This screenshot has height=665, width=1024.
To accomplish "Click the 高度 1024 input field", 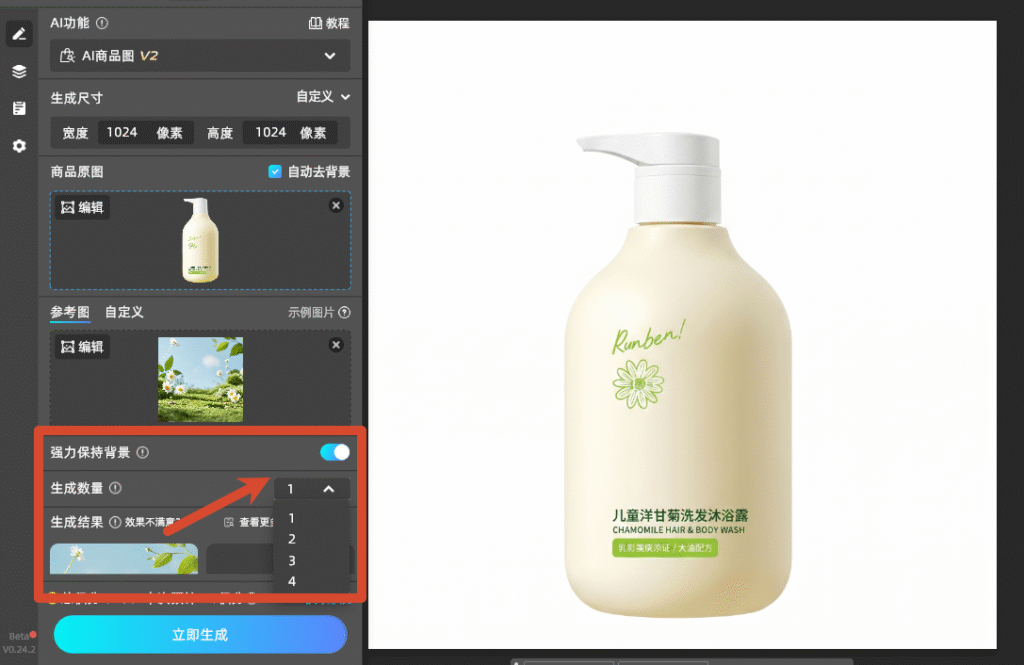I will 290,133.
